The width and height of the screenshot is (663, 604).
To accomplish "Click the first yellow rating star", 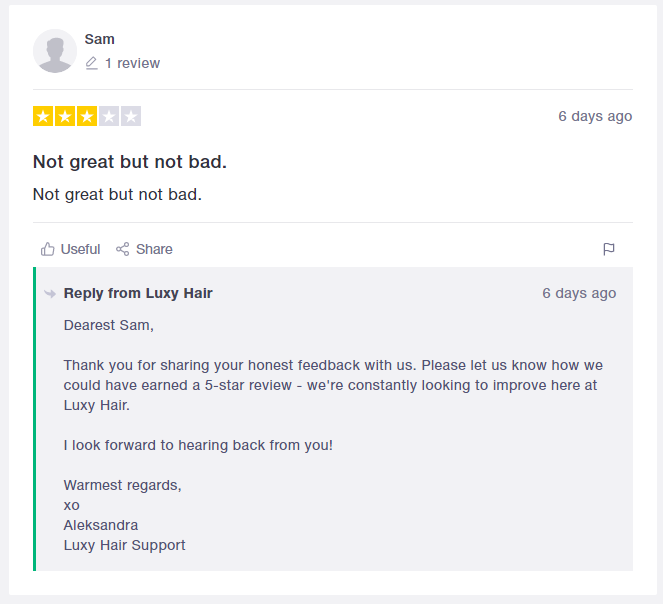I will [43, 116].
